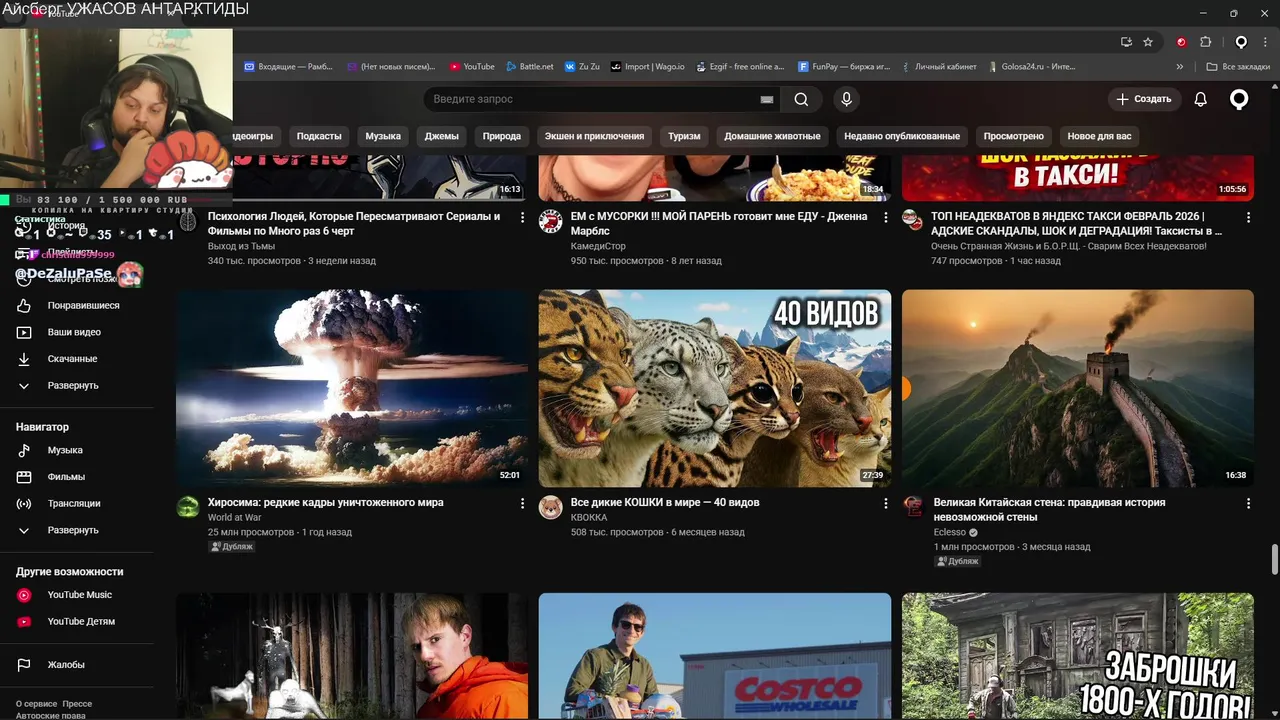The image size is (1280, 720).
Task: Select the Природа filter chip
Action: coord(502,136)
